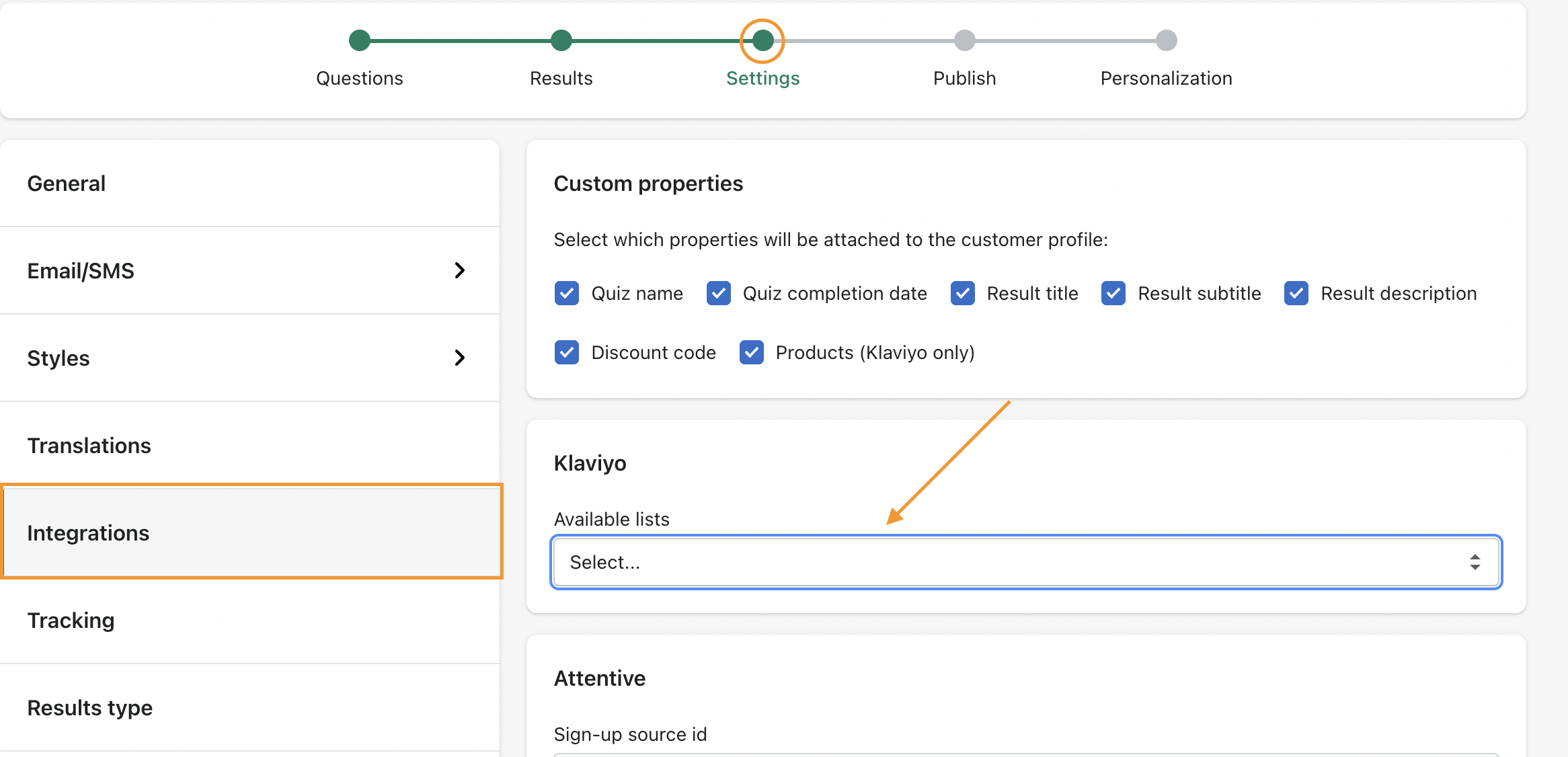Expand Email/SMS with its chevron arrow
Image resolution: width=1568 pixels, height=757 pixels.
(x=460, y=270)
